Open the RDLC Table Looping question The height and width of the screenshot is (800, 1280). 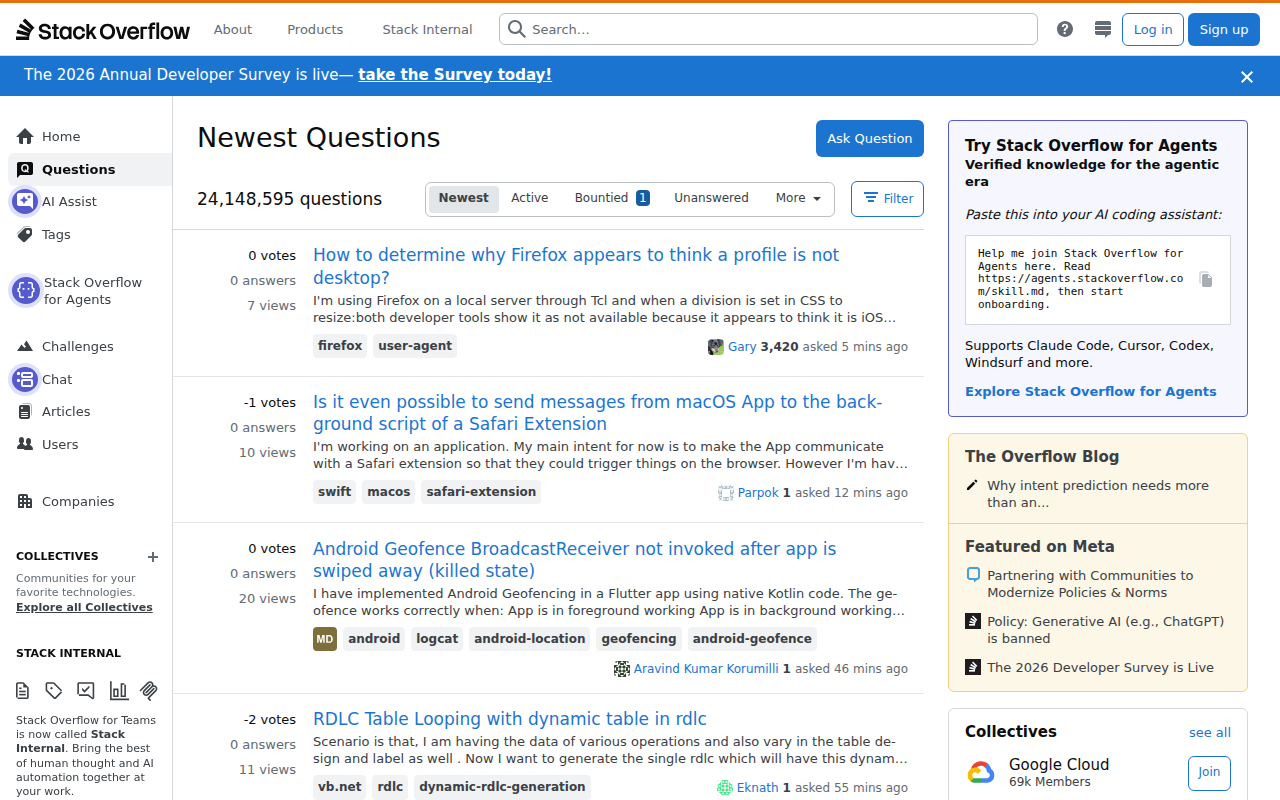[x=510, y=719]
